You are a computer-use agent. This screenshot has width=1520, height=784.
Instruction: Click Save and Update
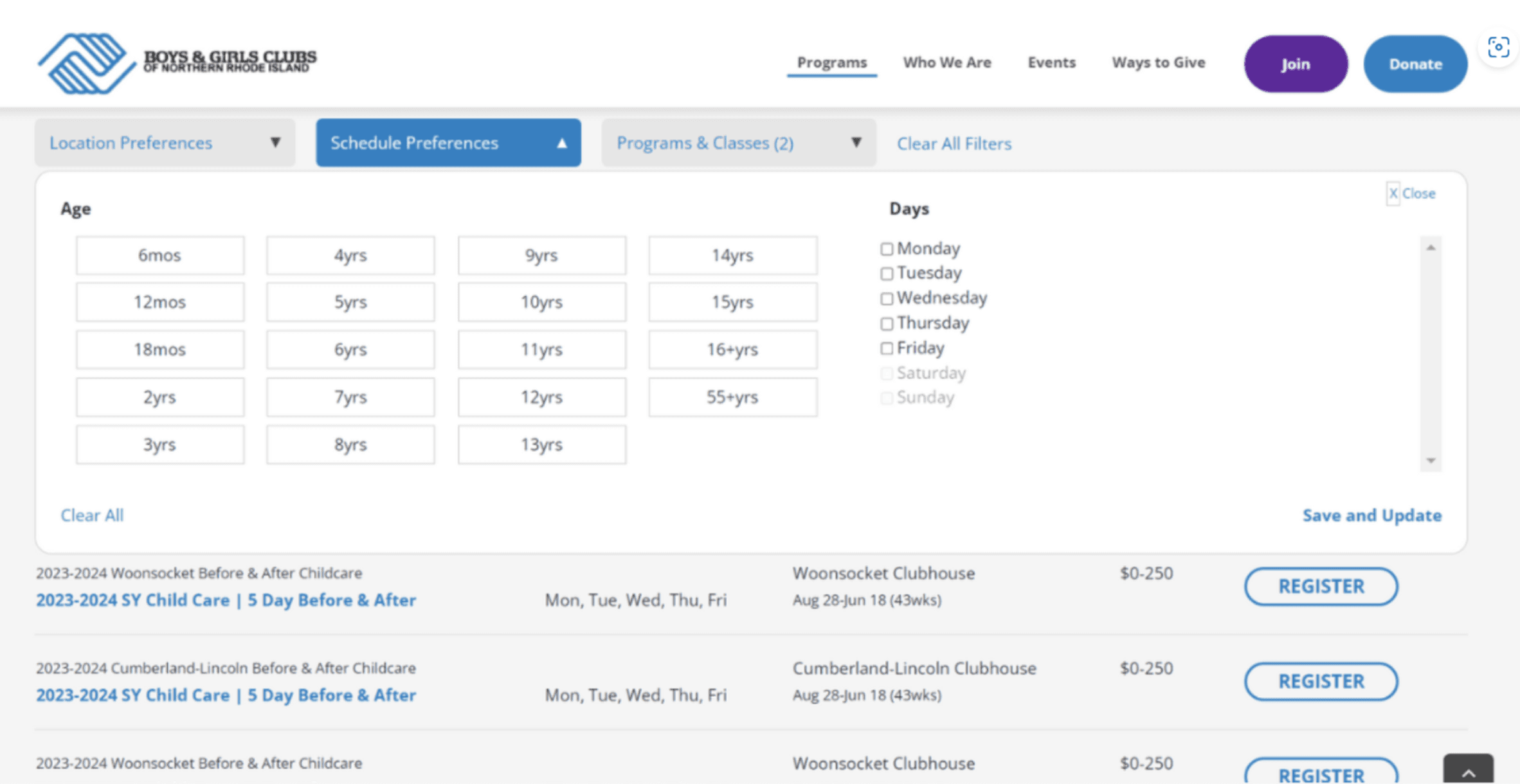1371,515
